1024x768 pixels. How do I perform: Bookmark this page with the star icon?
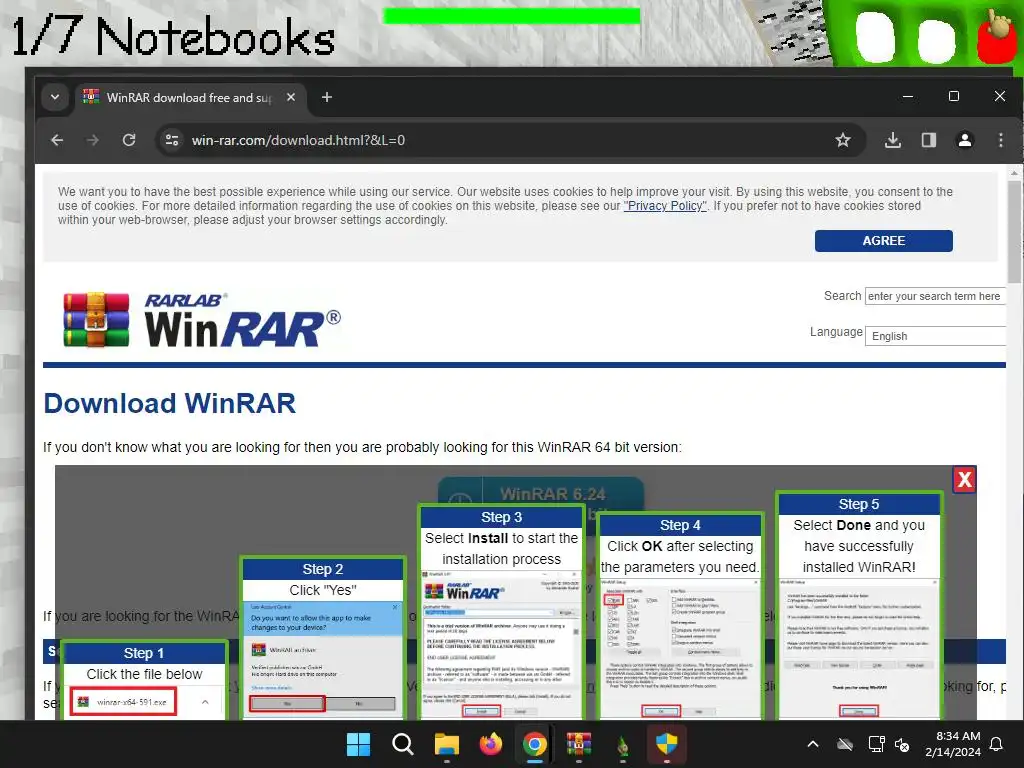click(843, 140)
